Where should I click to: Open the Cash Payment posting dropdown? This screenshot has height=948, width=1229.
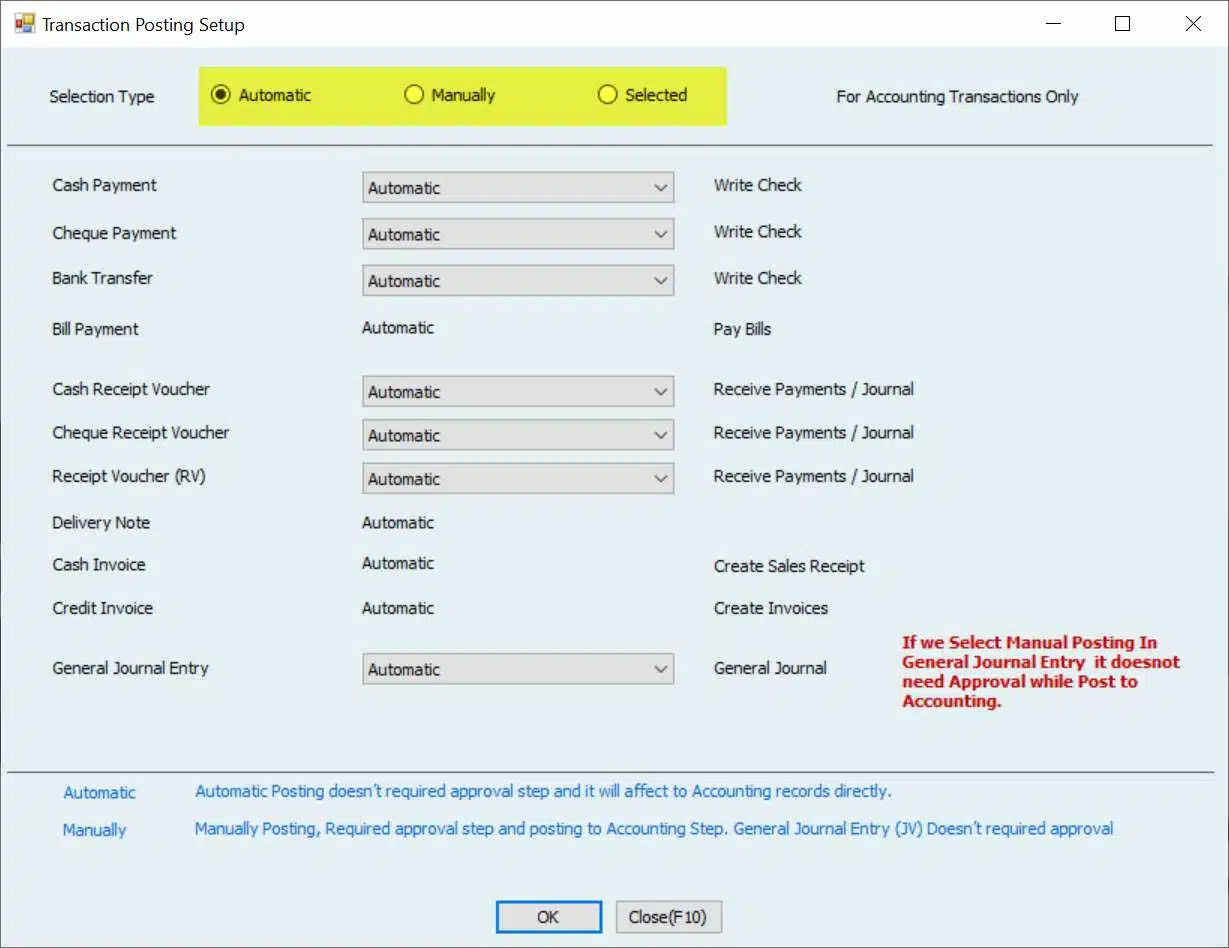coord(518,187)
